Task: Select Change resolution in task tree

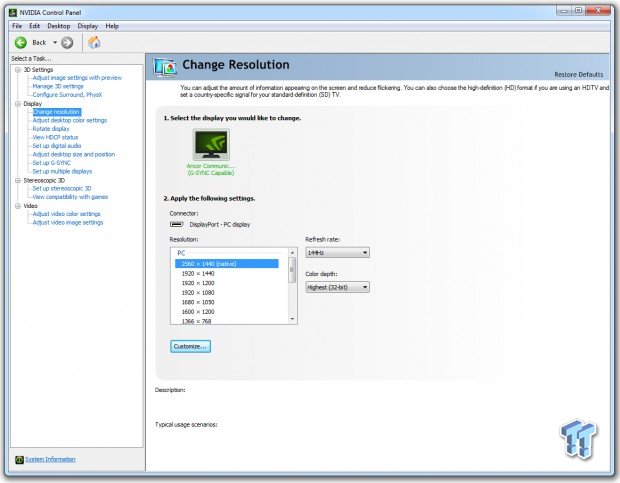Action: pyautogui.click(x=57, y=112)
